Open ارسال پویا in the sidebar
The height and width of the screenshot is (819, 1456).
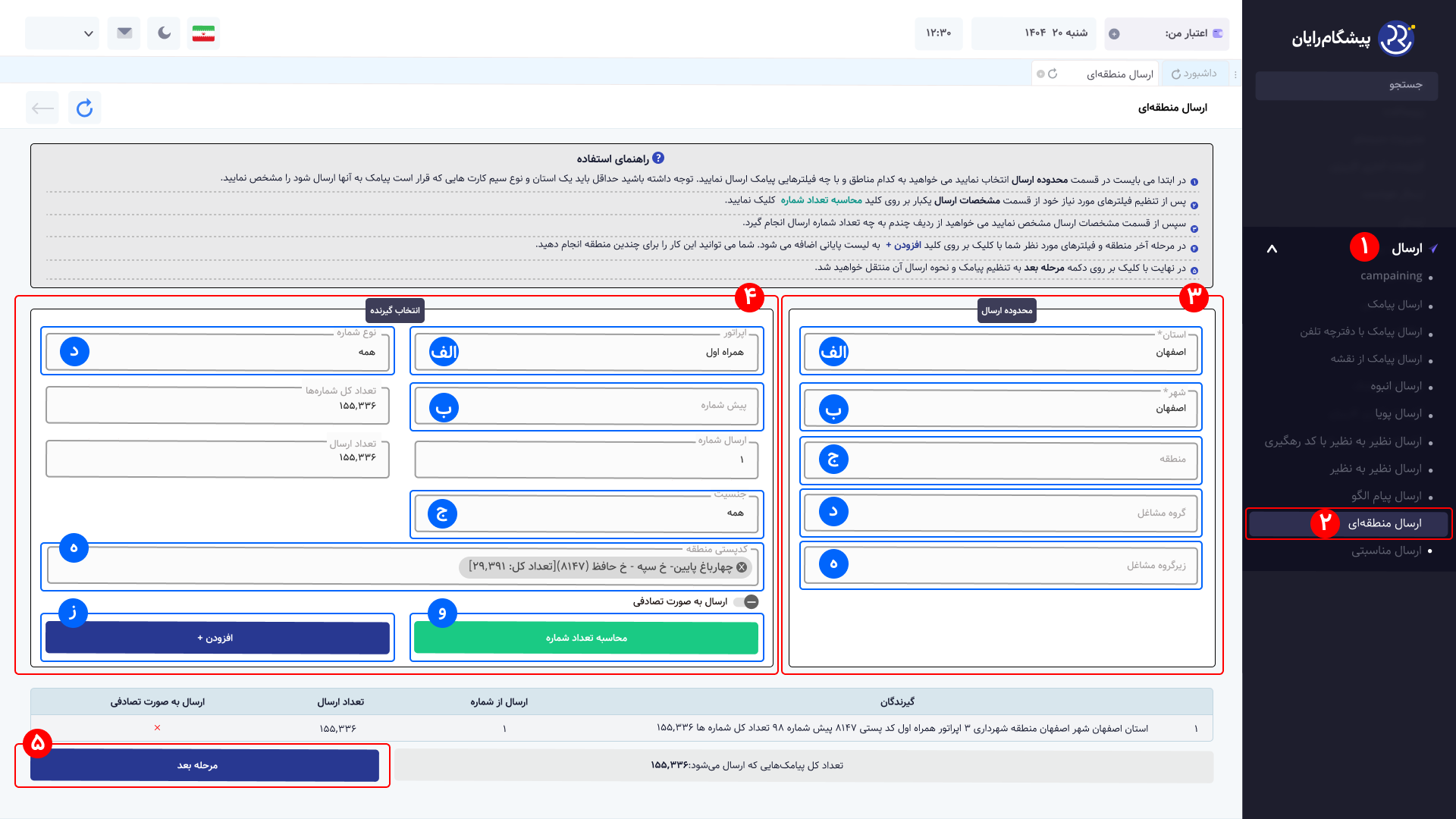pos(1398,413)
